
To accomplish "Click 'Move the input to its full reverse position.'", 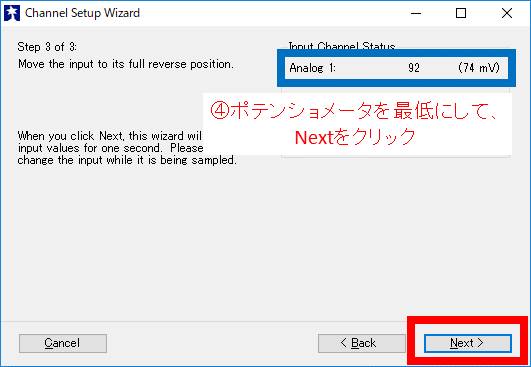I will pyautogui.click(x=126, y=64).
